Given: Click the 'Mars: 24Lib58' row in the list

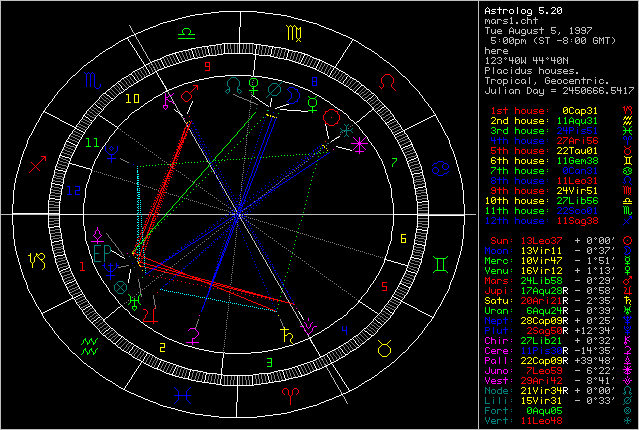Looking at the screenshot, I should [559, 280].
